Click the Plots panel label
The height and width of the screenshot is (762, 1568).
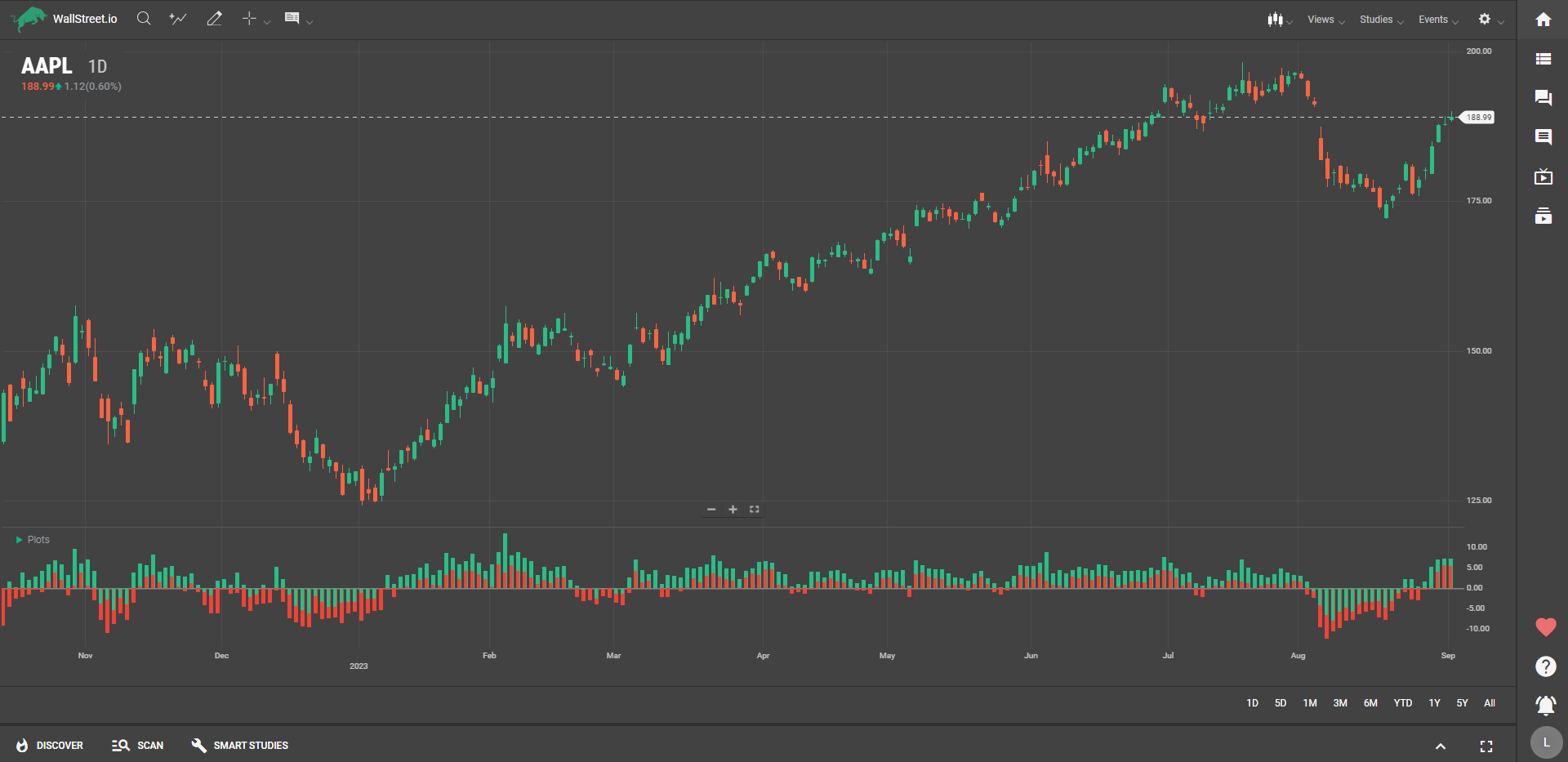click(38, 540)
